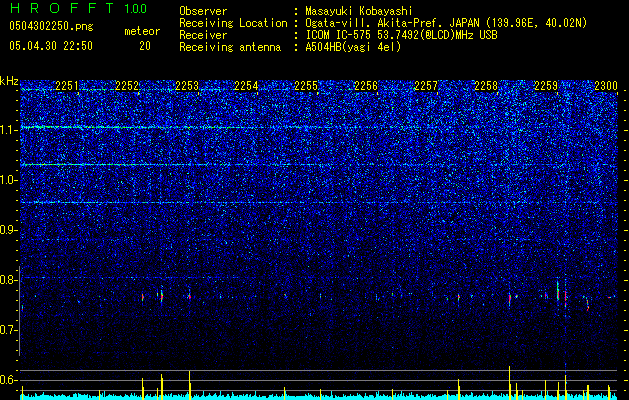Screen dimensions: 629x400
Task: Click the "Receiving Location" label
Action: click(233, 23)
